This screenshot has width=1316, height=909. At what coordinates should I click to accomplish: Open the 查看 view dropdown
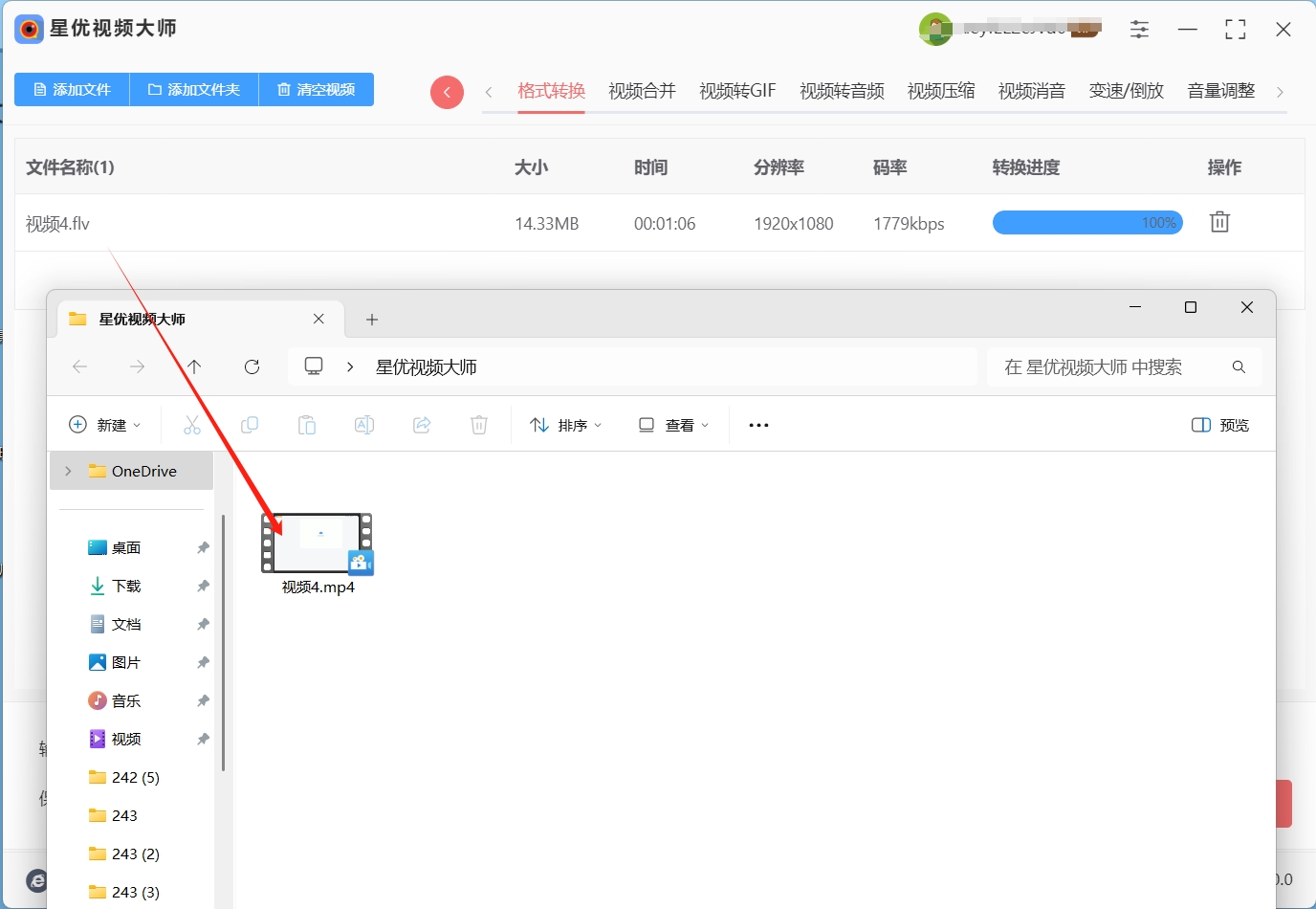coord(674,425)
